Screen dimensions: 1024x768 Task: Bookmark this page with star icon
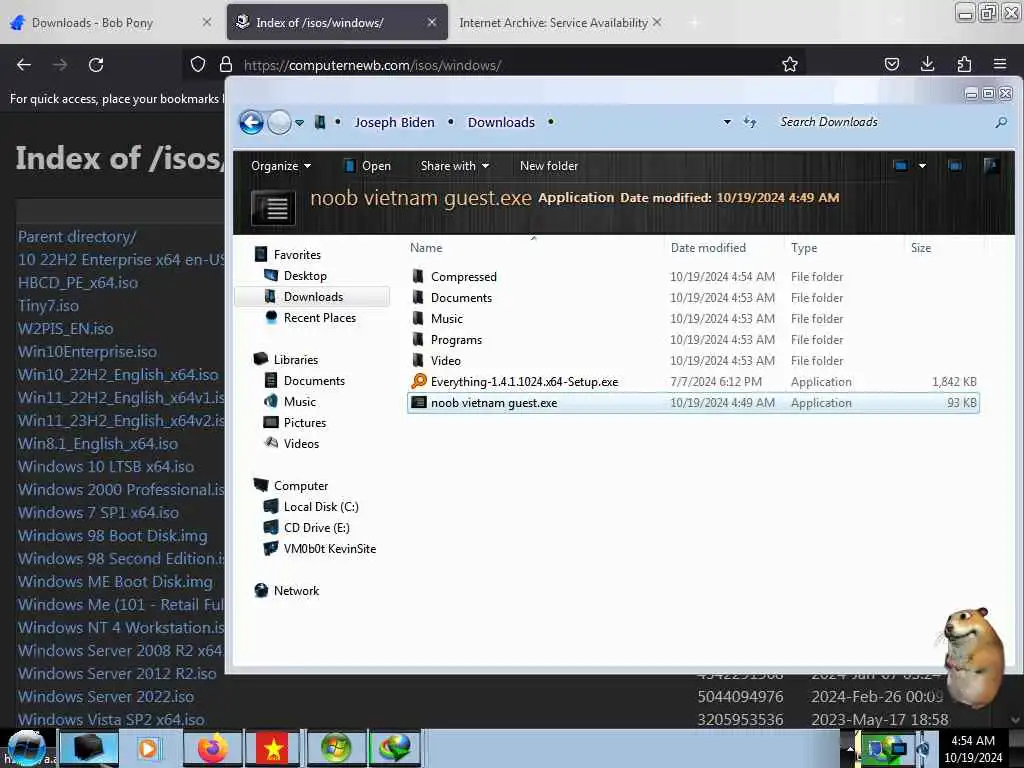(790, 64)
